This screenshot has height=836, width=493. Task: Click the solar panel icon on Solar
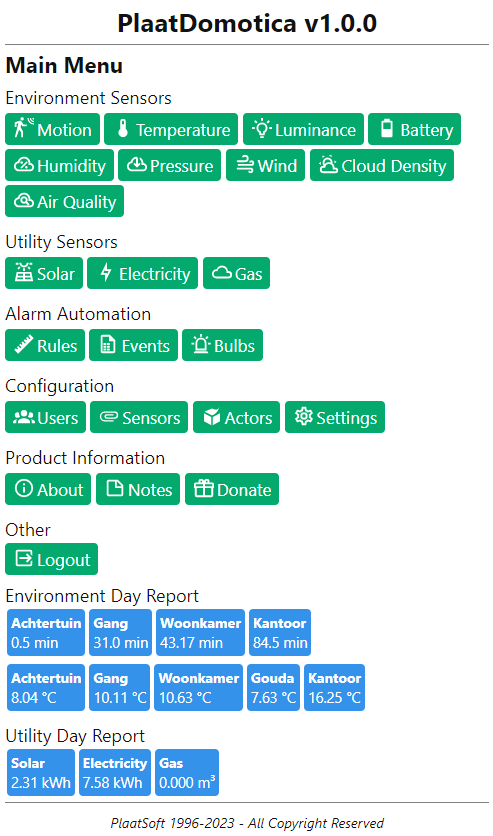coord(23,272)
